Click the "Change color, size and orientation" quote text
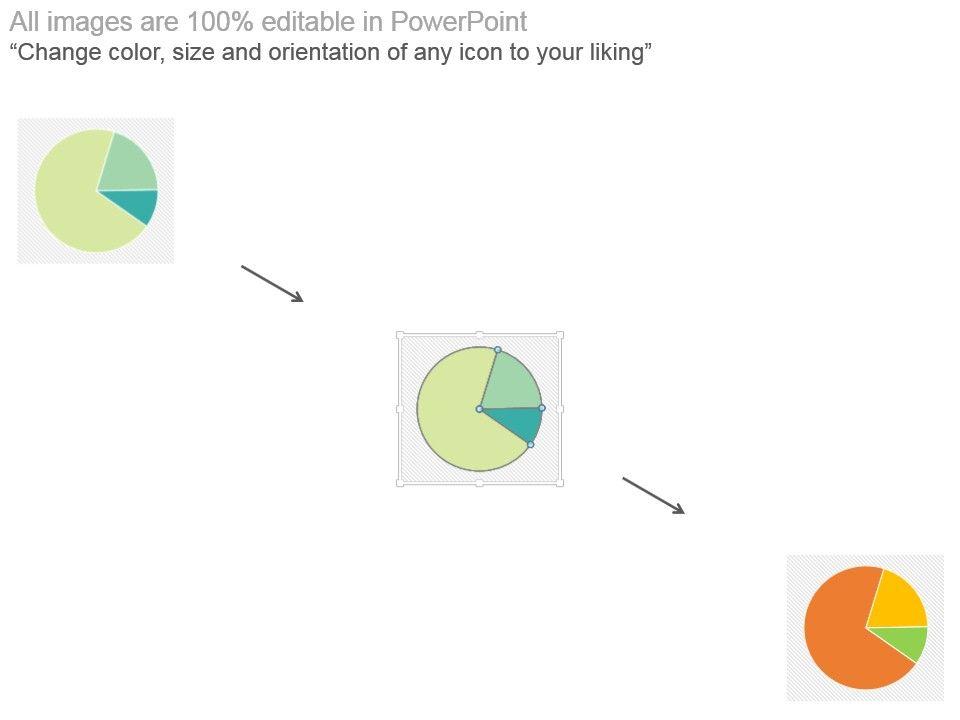960x720 pixels. point(331,53)
